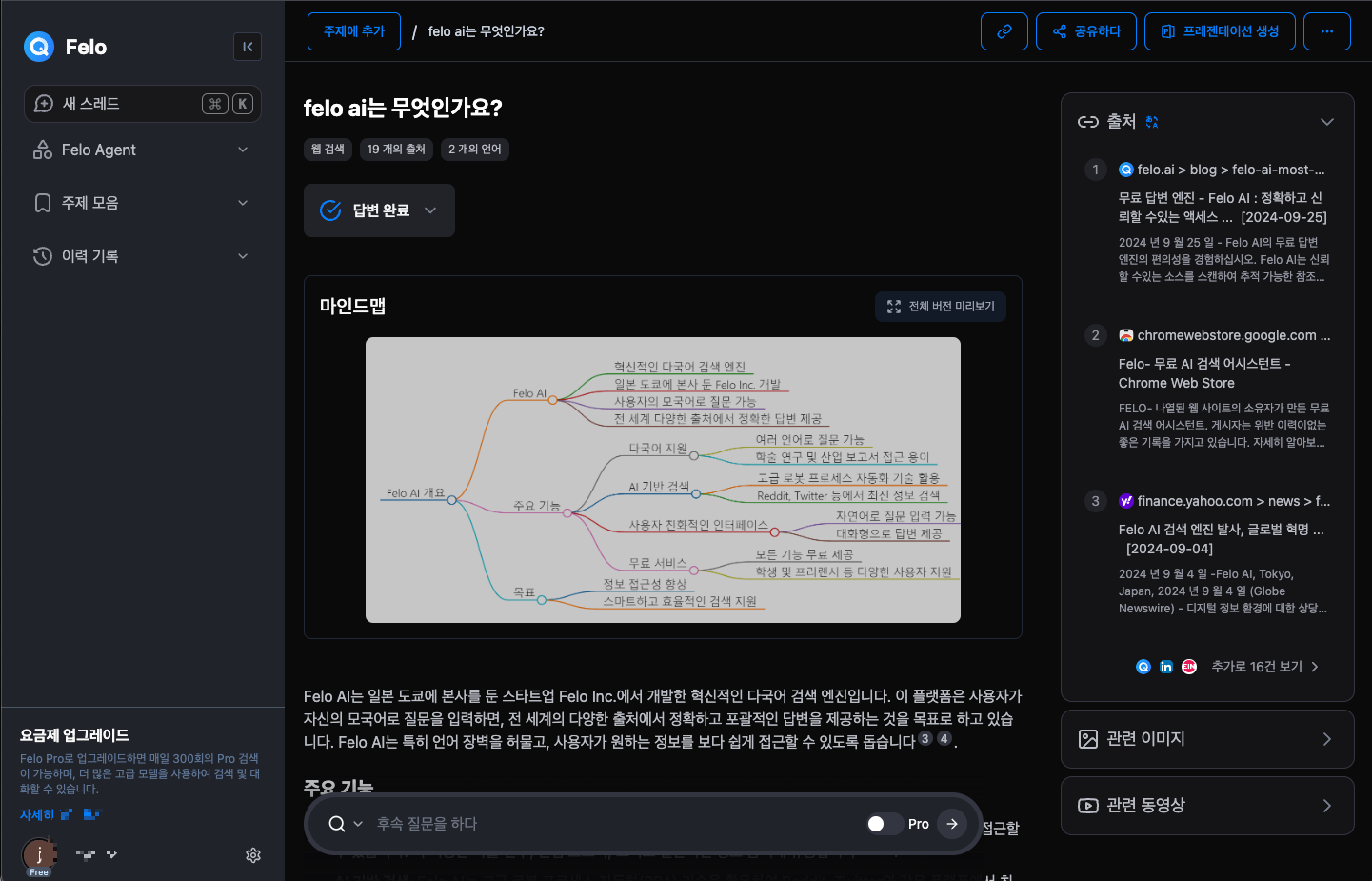The height and width of the screenshot is (881, 1372).
Task: Click citation number 3 in the answer
Action: coord(925,738)
